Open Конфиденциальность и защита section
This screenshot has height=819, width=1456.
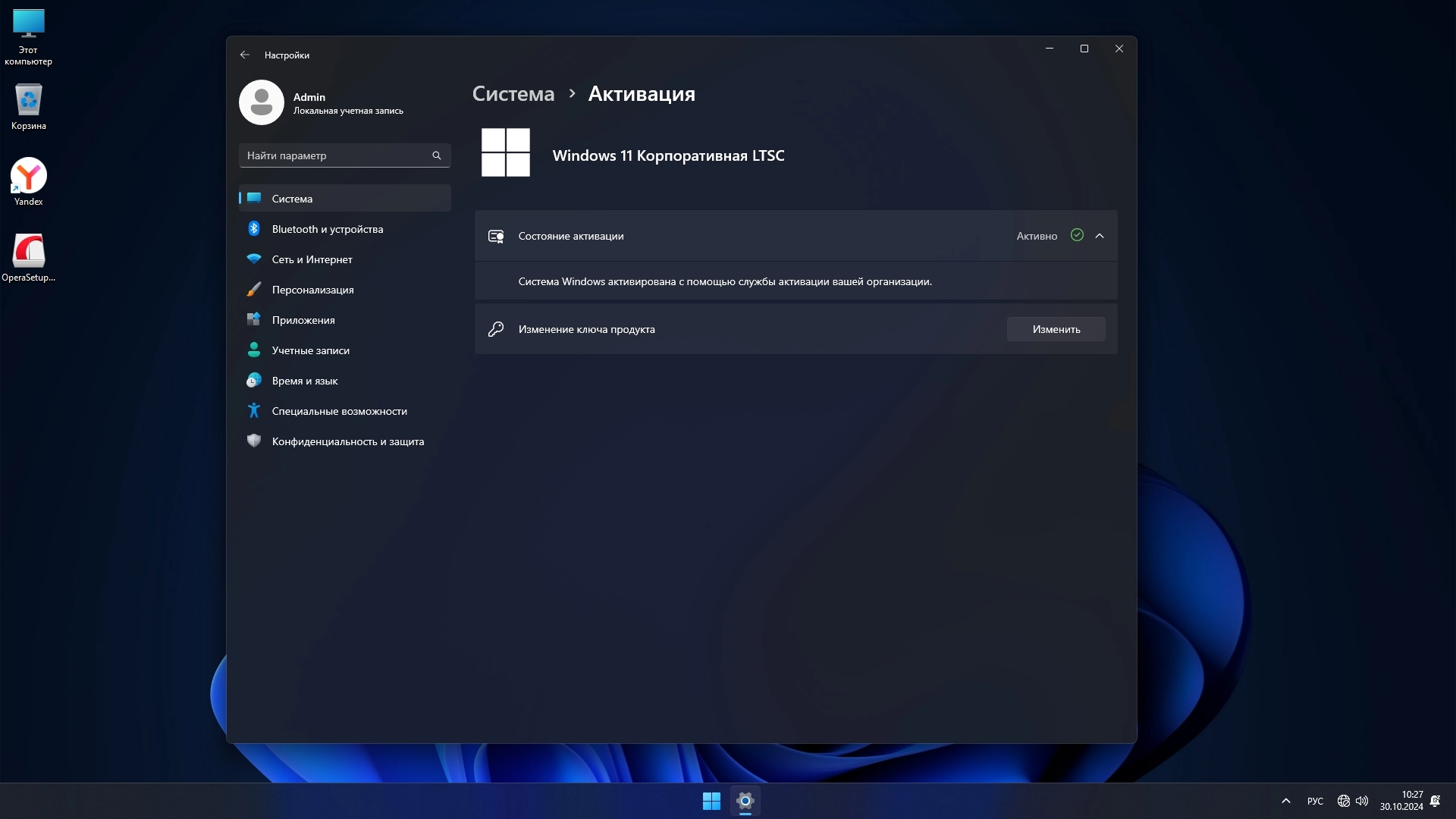tap(347, 441)
